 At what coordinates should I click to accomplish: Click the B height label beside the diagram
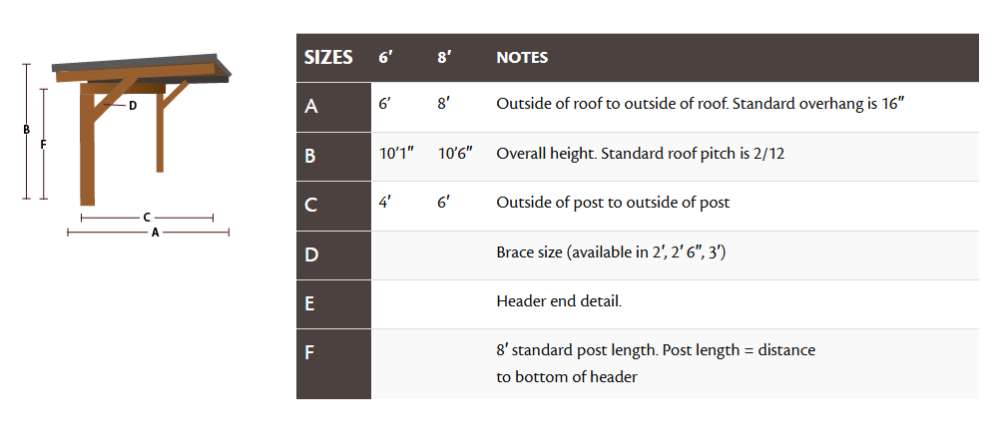(x=26, y=129)
